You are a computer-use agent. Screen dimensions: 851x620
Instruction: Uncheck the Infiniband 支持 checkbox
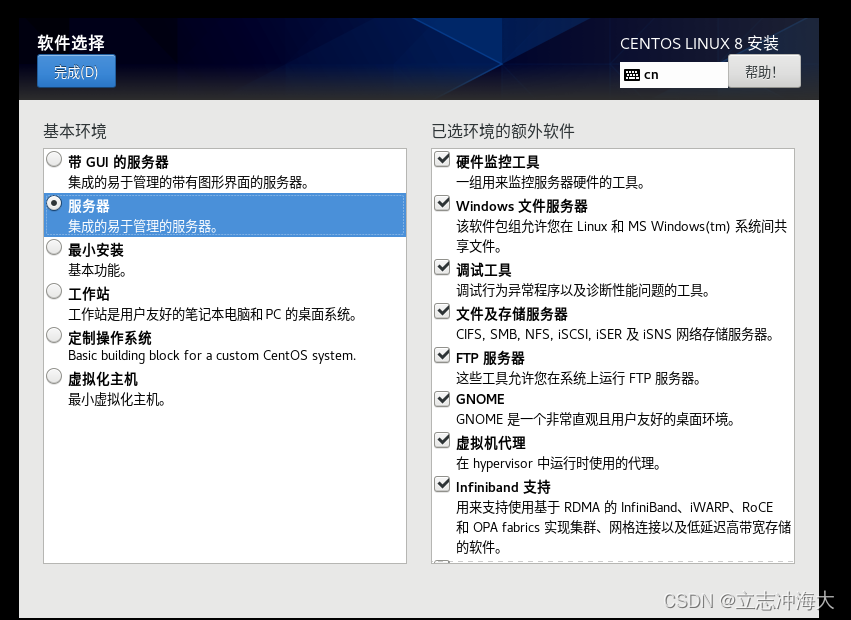pyautogui.click(x=442, y=484)
